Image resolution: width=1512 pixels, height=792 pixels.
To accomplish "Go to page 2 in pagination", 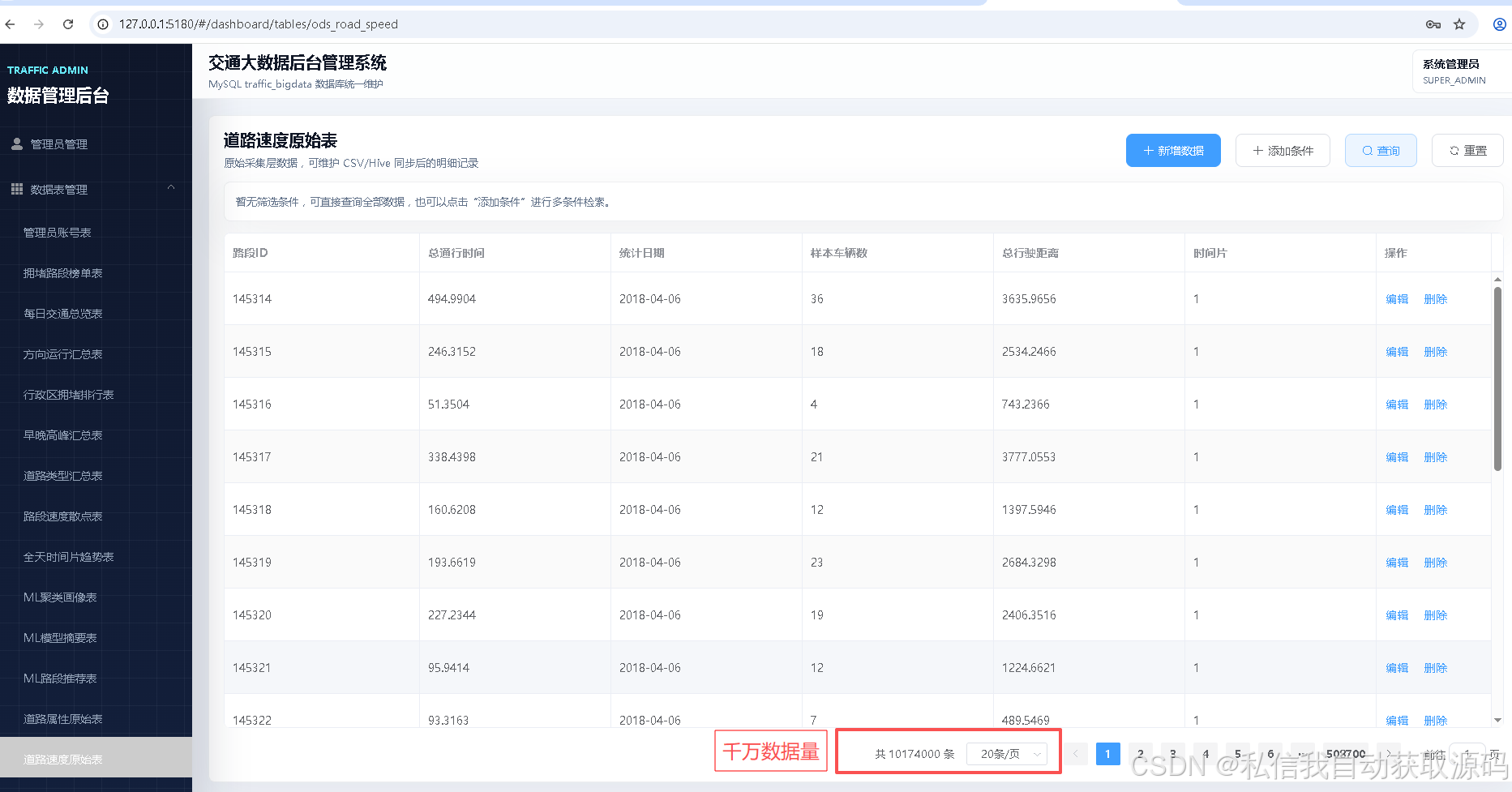I will (x=1140, y=754).
